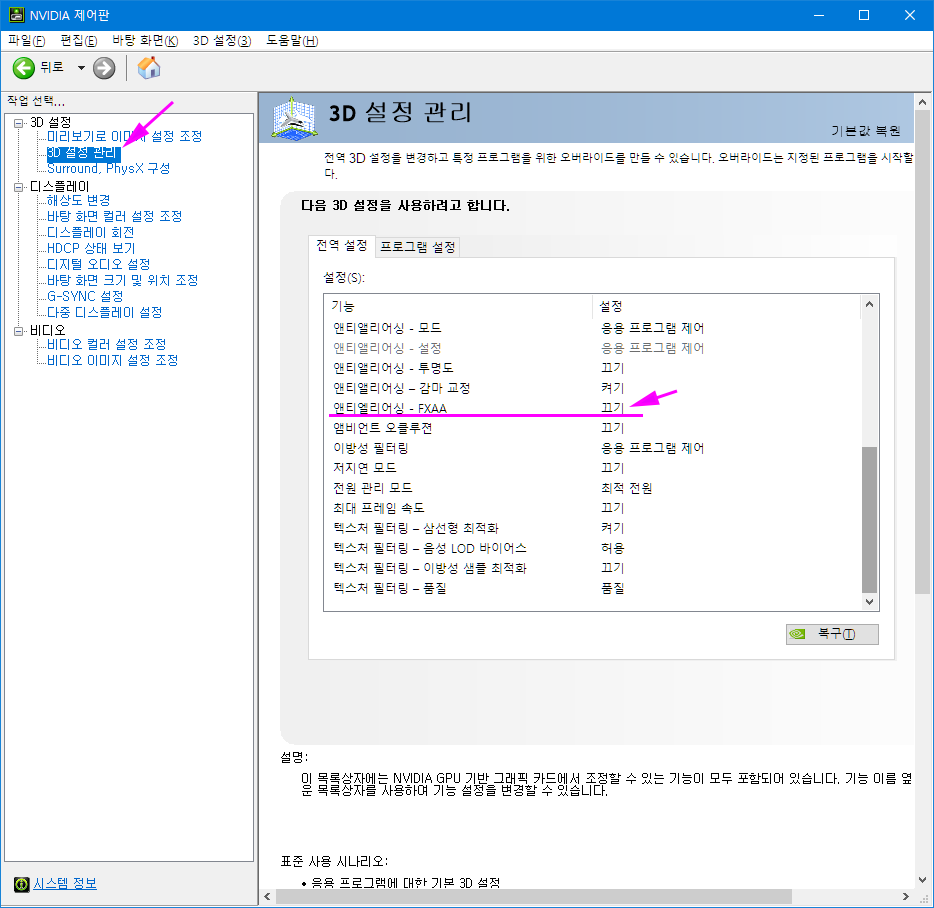Click the Forward arrow icon
The height and width of the screenshot is (908, 934).
[104, 68]
